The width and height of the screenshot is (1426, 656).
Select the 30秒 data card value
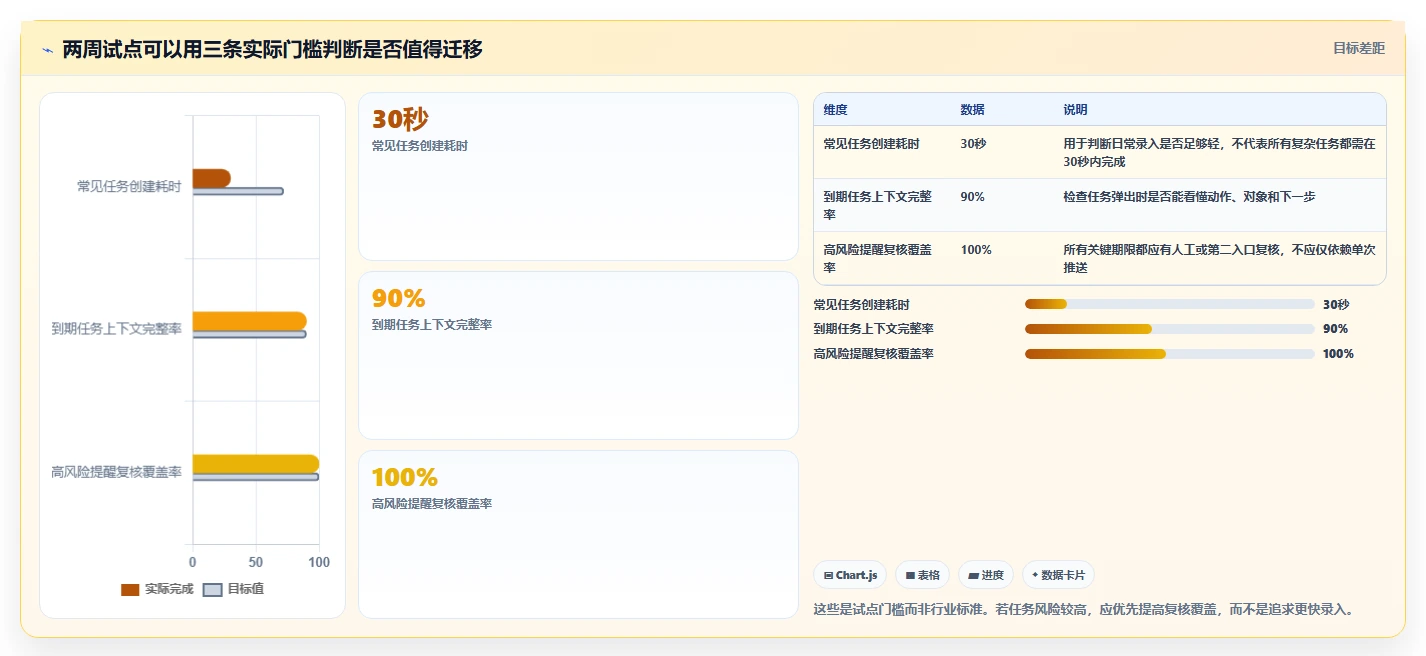400,120
